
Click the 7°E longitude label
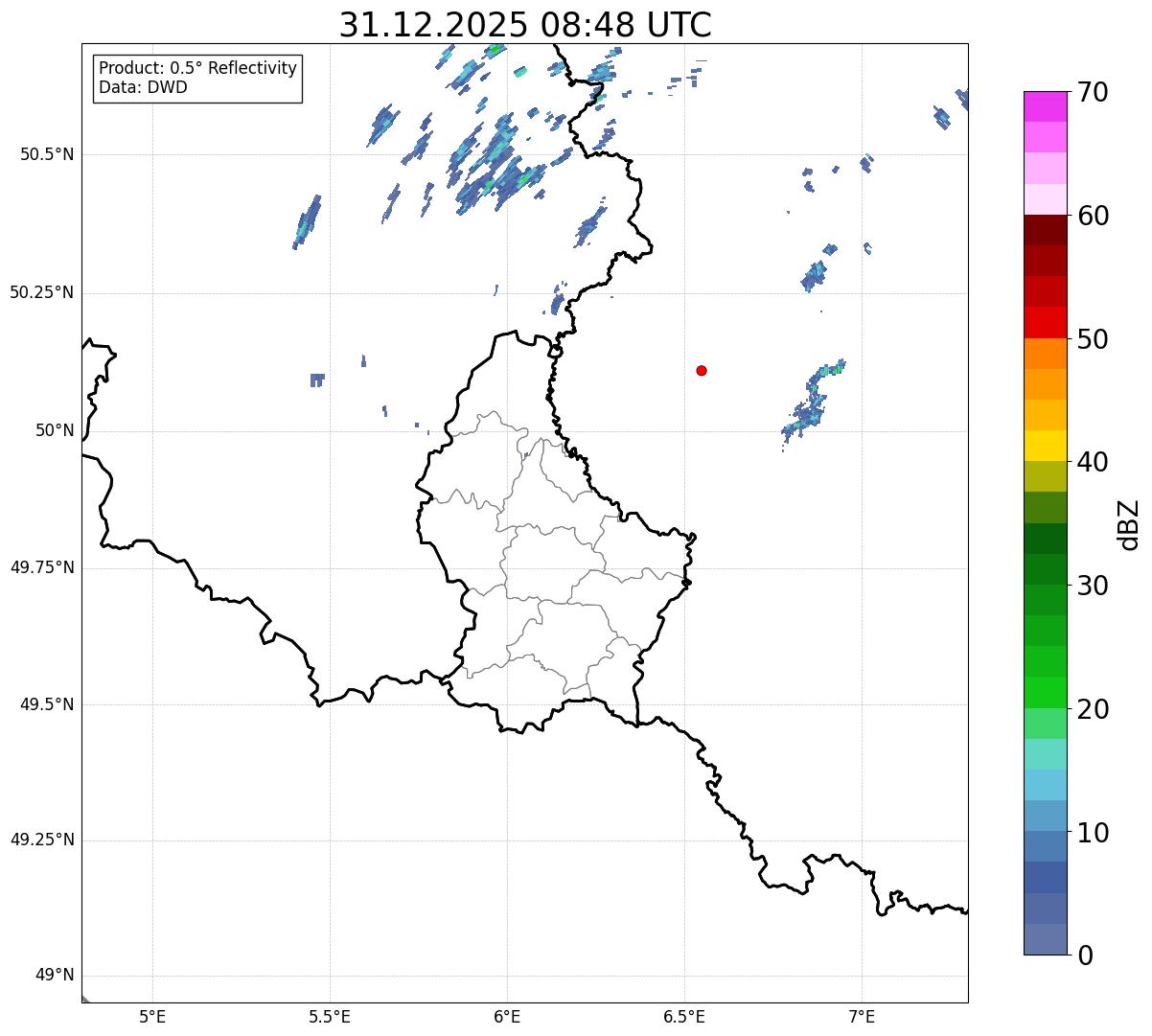tap(862, 1016)
